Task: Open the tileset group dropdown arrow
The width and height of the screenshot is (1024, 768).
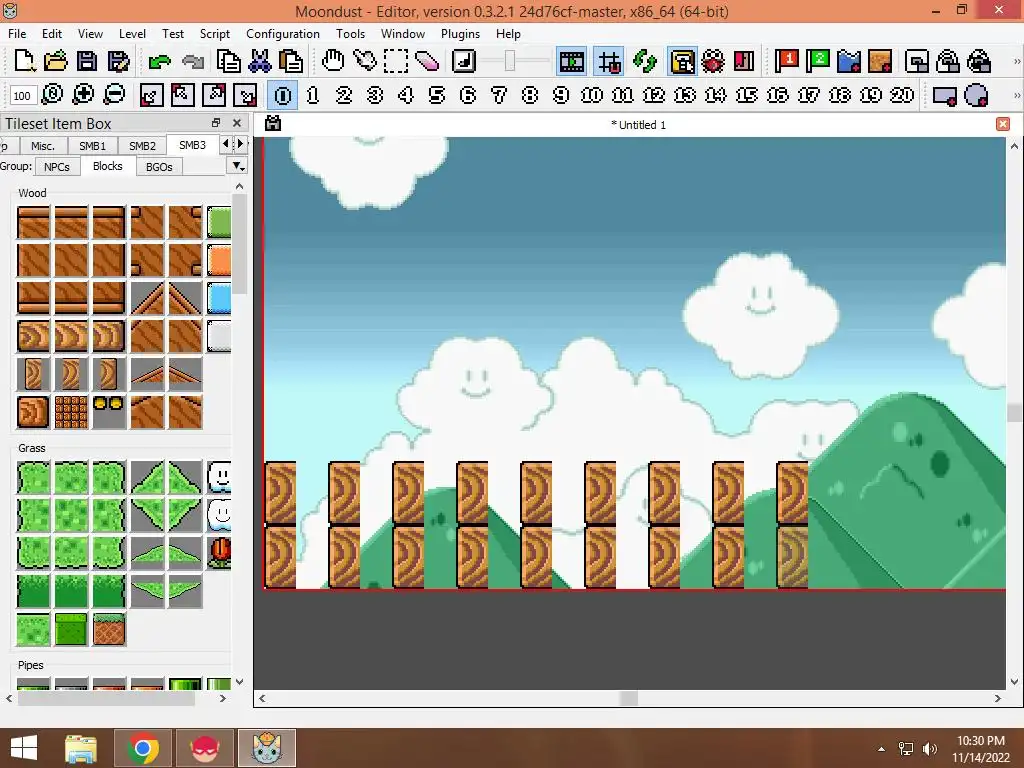Action: coord(238,167)
